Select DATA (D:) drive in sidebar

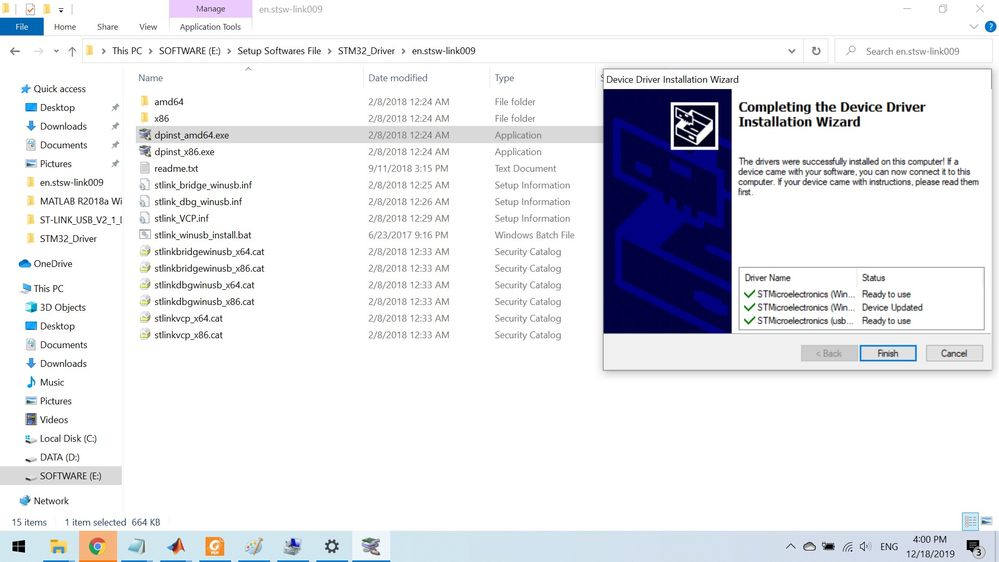[59, 457]
